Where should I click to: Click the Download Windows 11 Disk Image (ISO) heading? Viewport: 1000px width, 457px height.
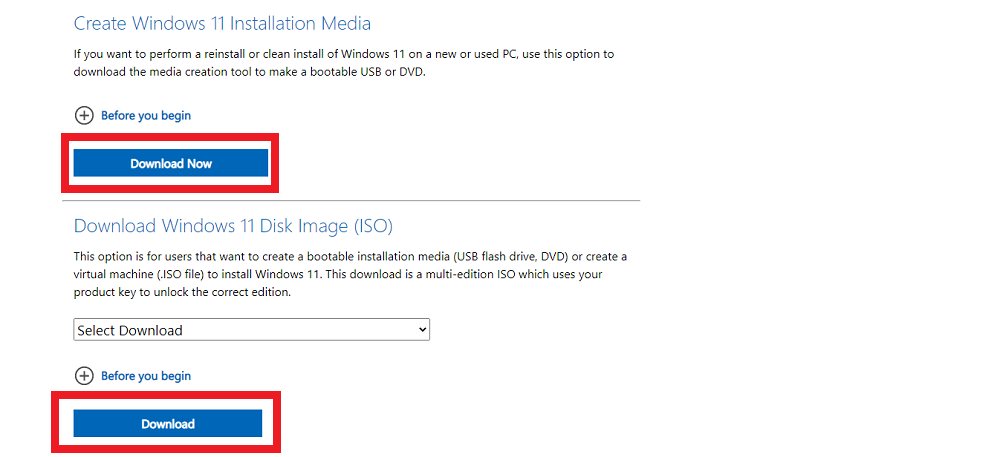[233, 226]
